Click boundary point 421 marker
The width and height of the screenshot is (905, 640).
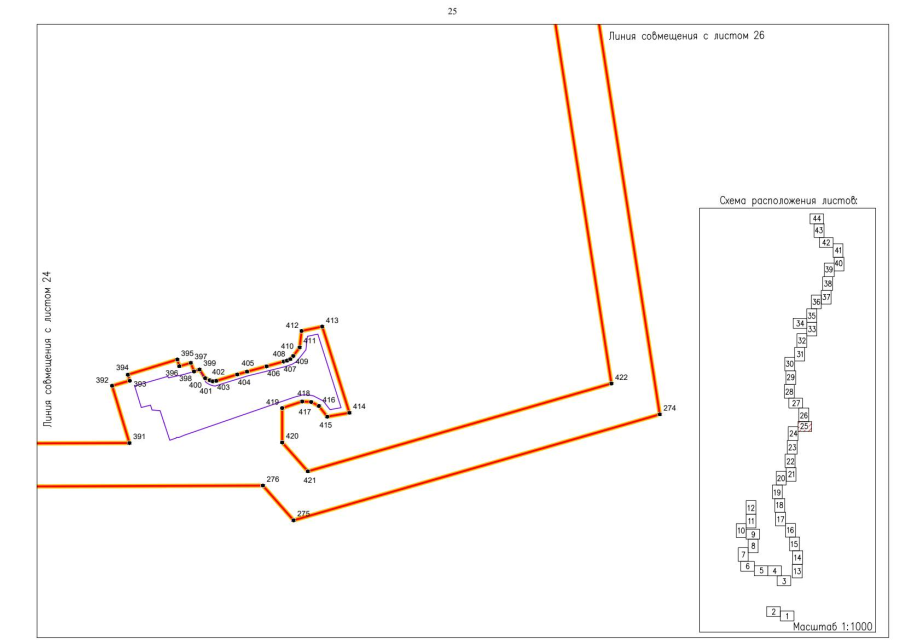pyautogui.click(x=308, y=471)
